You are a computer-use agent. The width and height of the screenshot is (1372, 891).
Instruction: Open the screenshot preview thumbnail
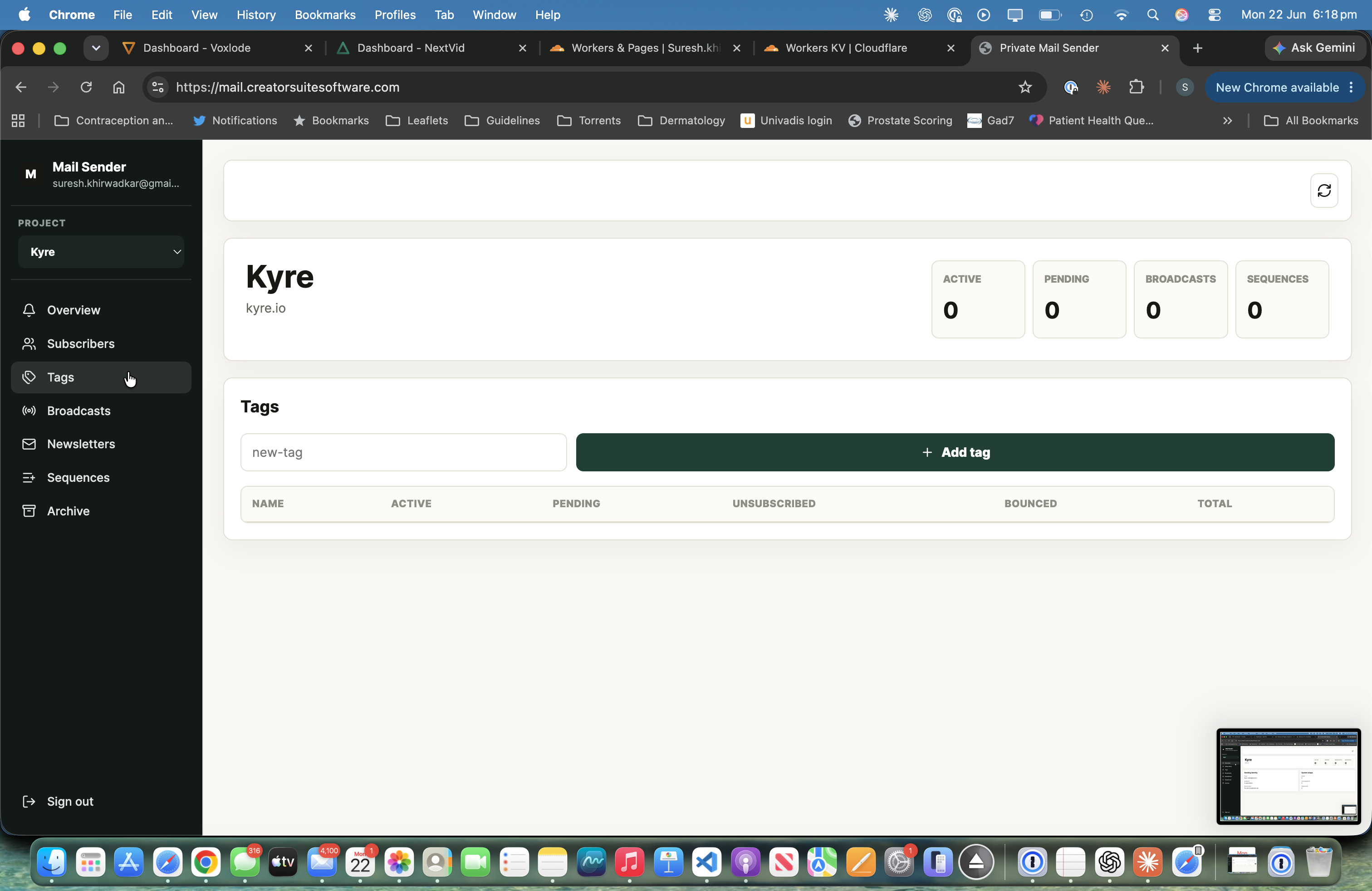pyautogui.click(x=1289, y=776)
